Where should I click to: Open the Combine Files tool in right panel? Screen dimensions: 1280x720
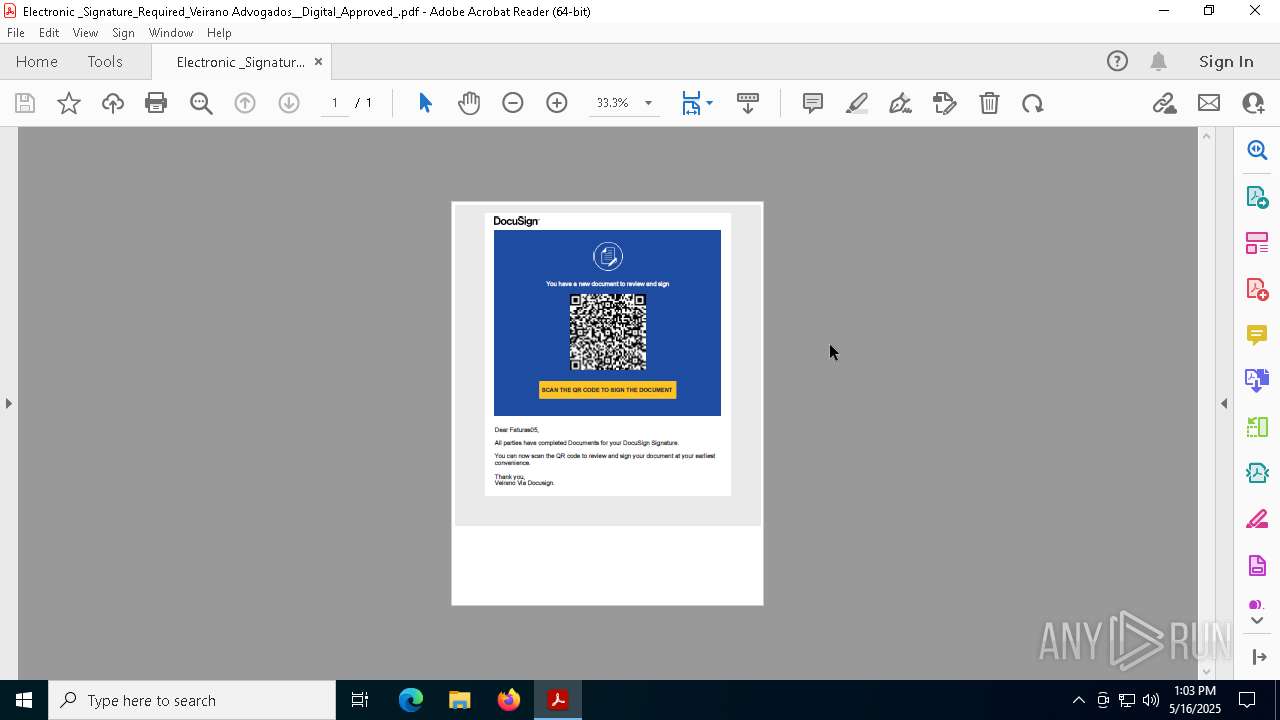point(1257,381)
